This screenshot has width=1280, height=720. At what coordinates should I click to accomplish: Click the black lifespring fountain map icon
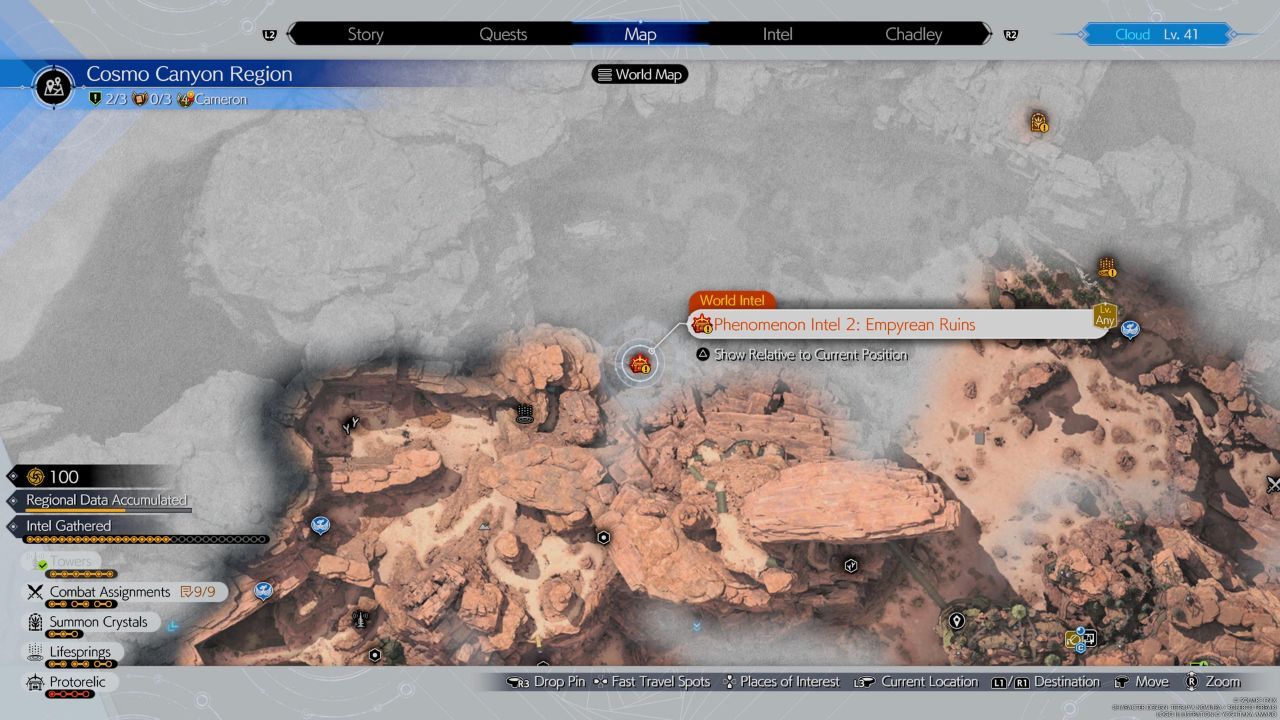click(524, 413)
